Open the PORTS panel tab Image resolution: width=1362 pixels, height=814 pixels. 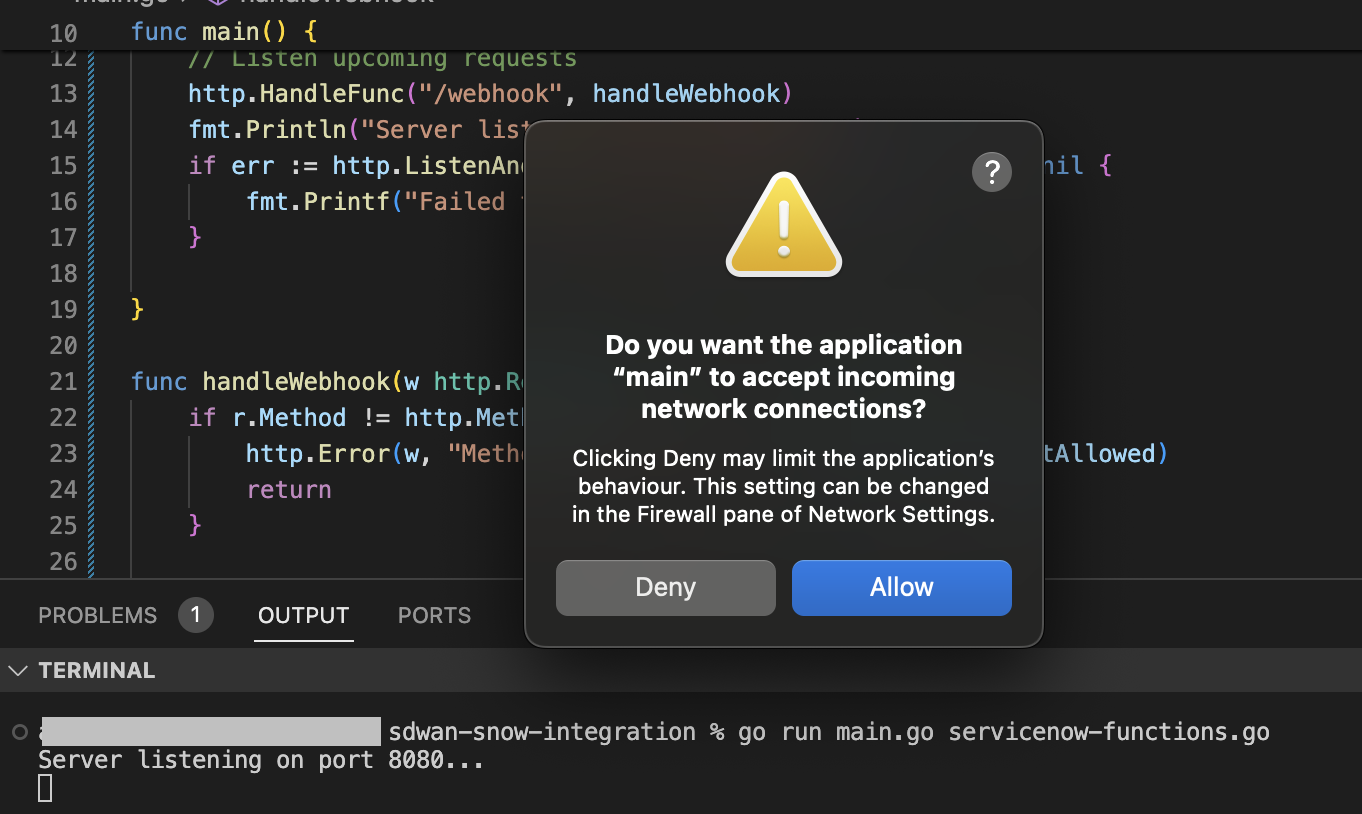pos(434,615)
